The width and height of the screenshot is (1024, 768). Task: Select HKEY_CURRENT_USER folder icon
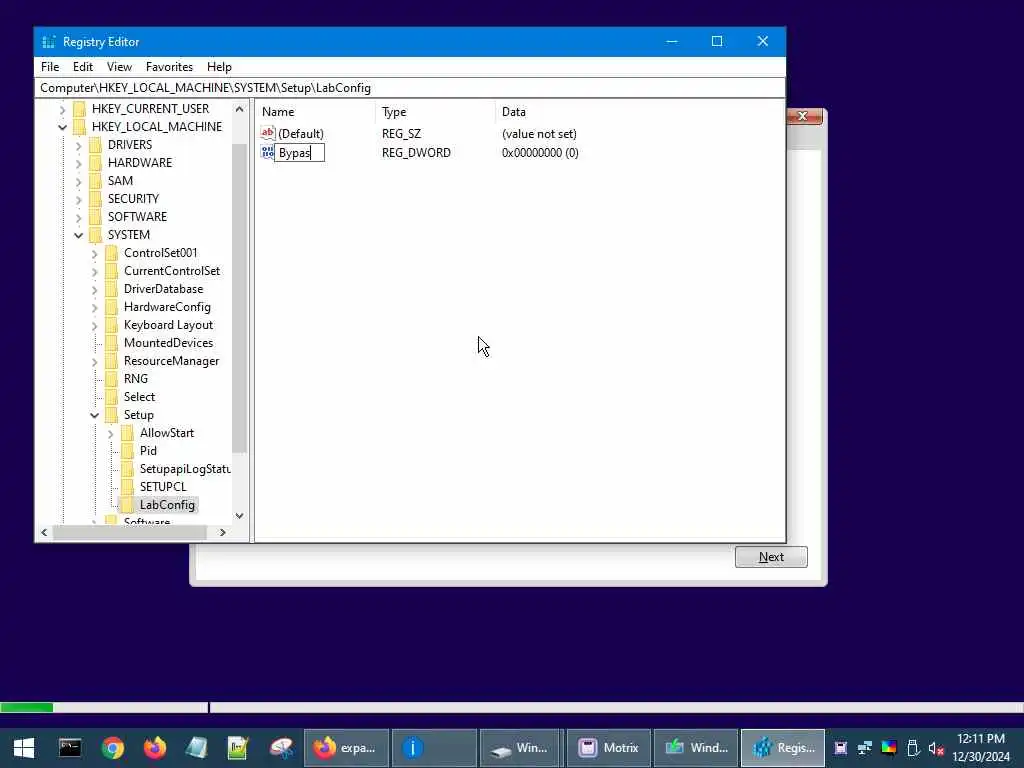click(80, 108)
